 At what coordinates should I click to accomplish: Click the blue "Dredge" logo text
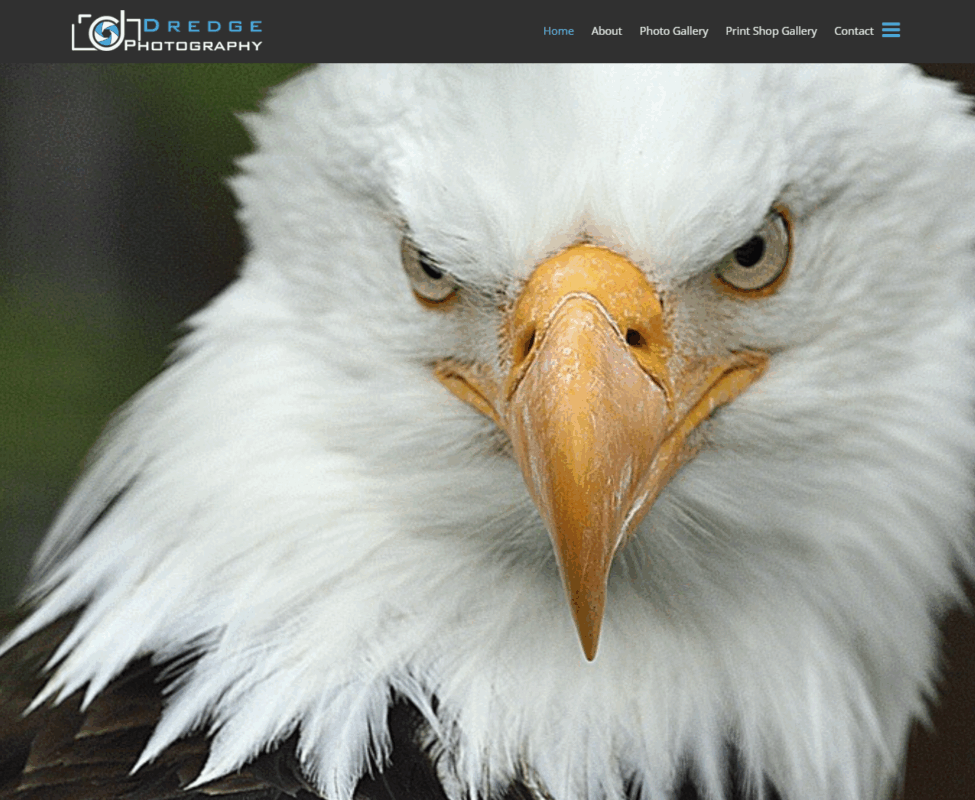point(203,25)
